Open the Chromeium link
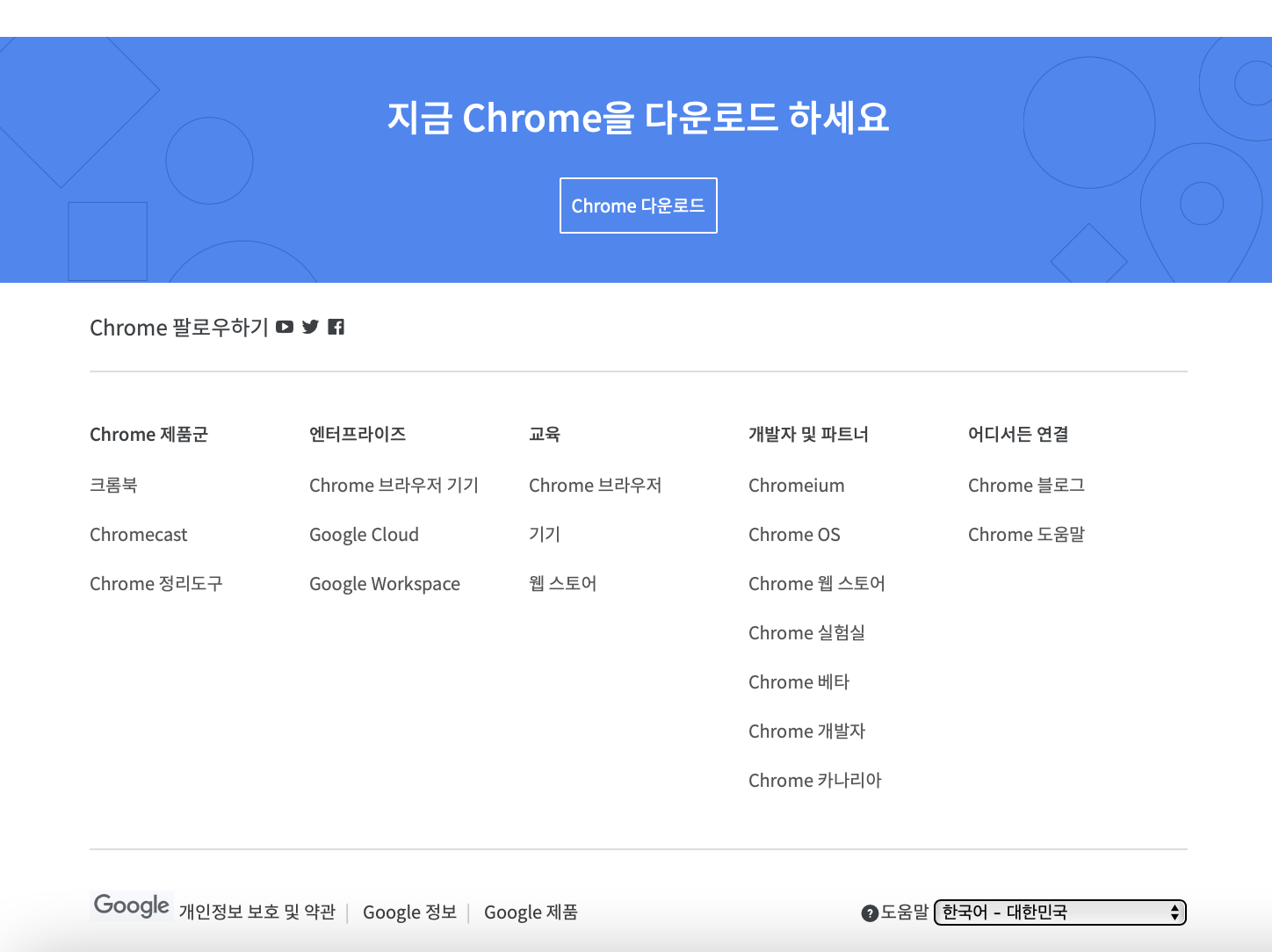The width and height of the screenshot is (1272, 952). [797, 486]
